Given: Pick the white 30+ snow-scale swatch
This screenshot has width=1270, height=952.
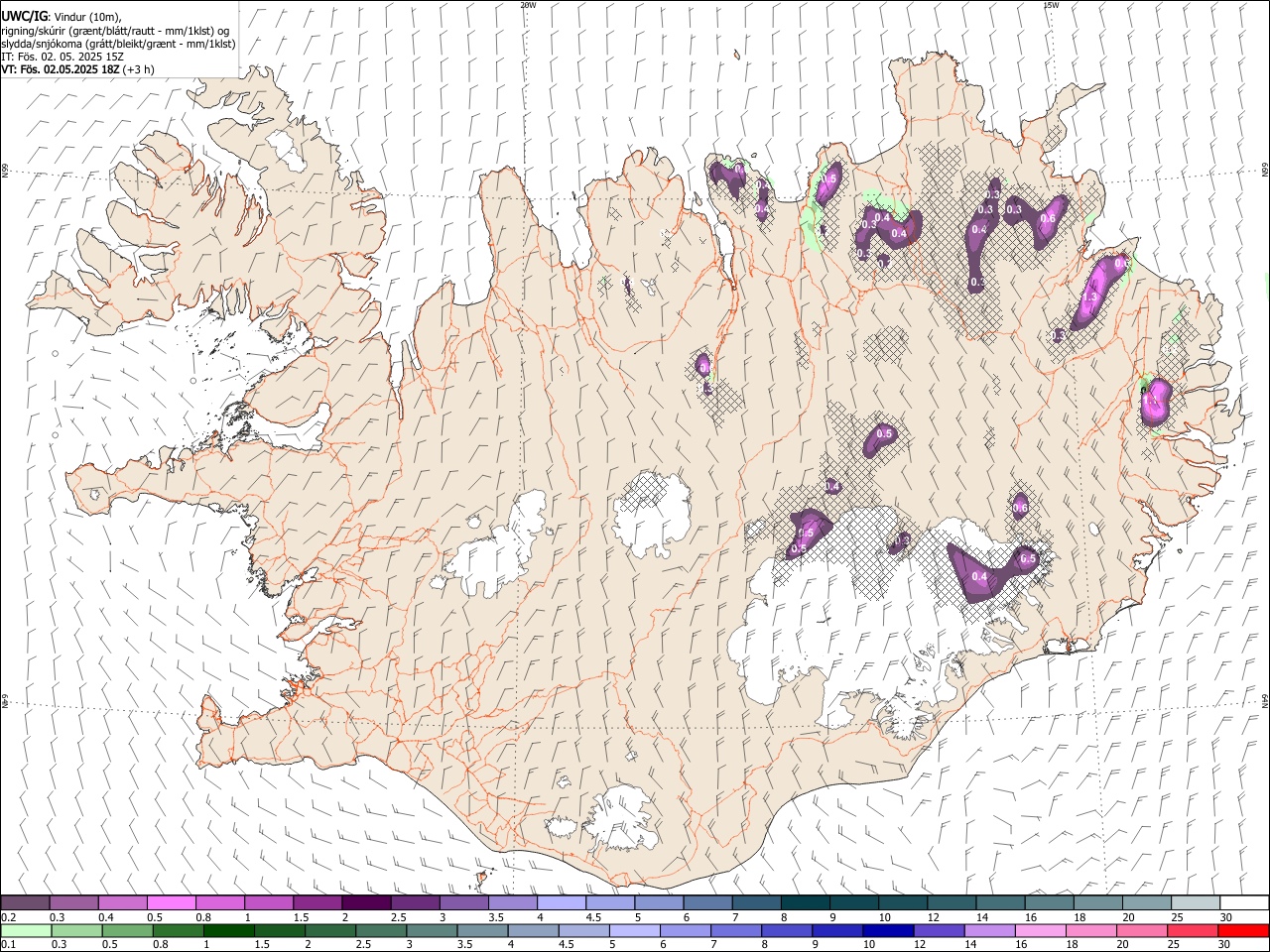Looking at the screenshot, I should click(1244, 902).
